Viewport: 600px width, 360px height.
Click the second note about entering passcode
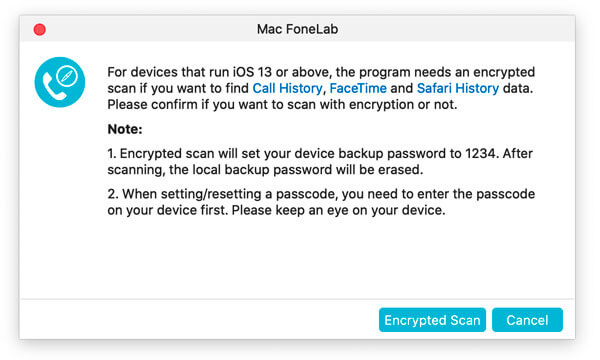321,202
